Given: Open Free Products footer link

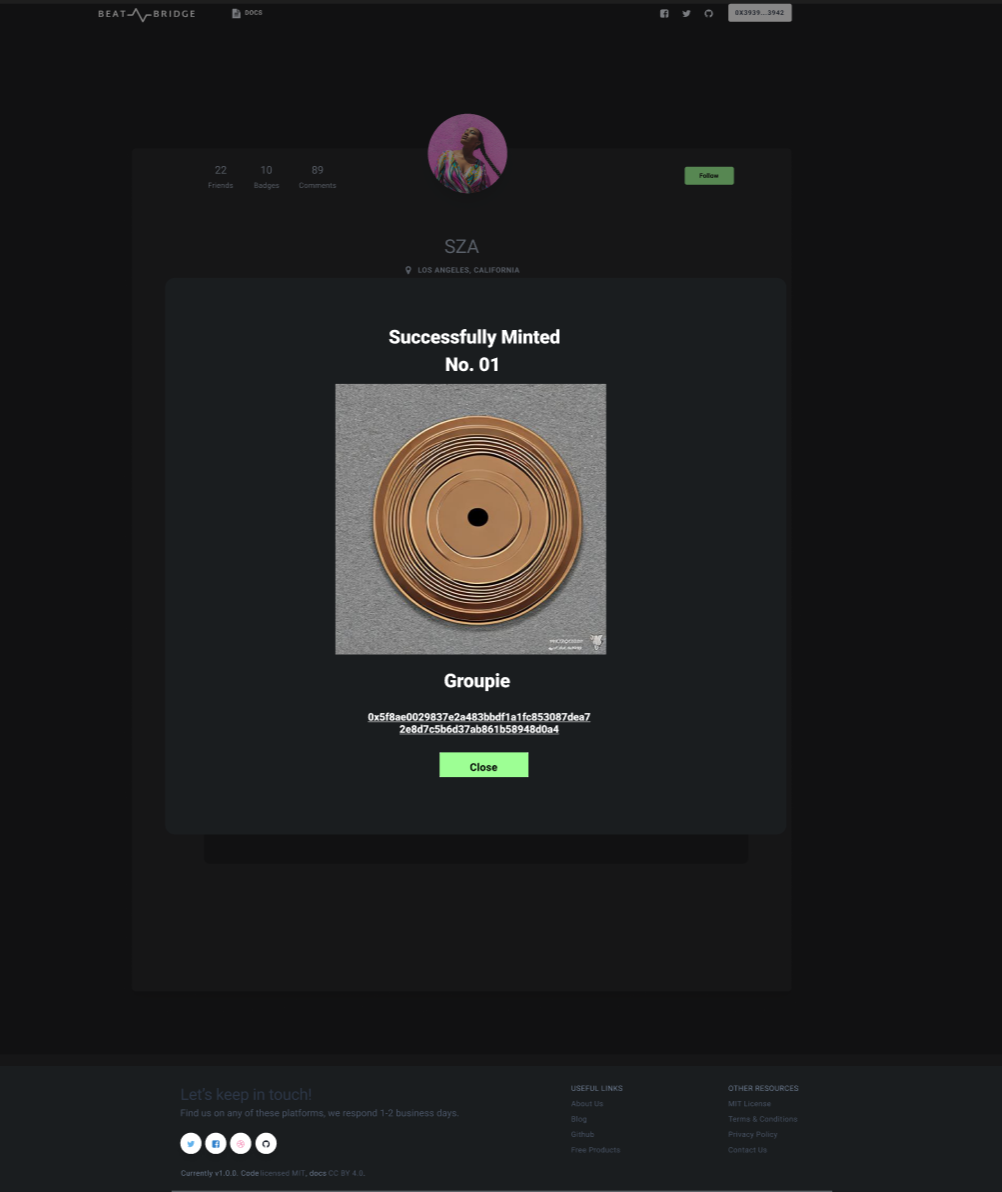Looking at the screenshot, I should [x=595, y=1149].
